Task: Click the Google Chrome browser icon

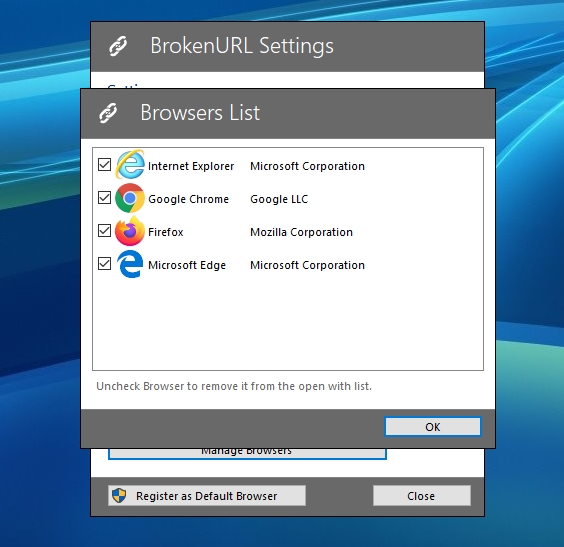Action: [130, 198]
